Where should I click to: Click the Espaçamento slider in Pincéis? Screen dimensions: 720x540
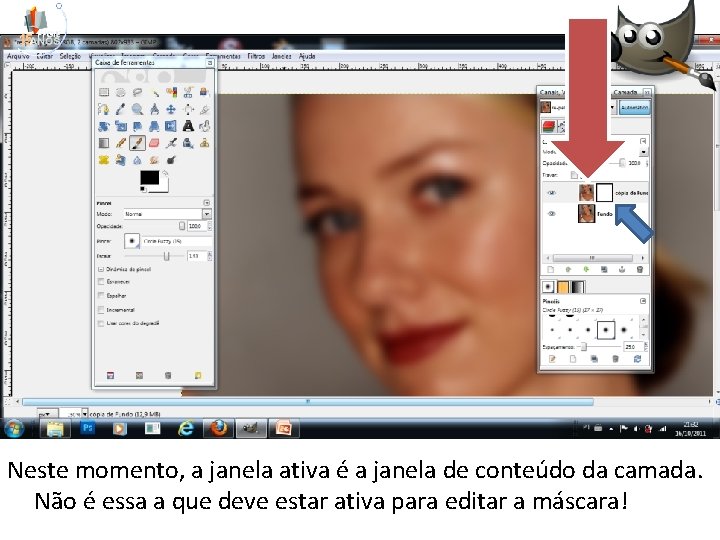coord(600,347)
